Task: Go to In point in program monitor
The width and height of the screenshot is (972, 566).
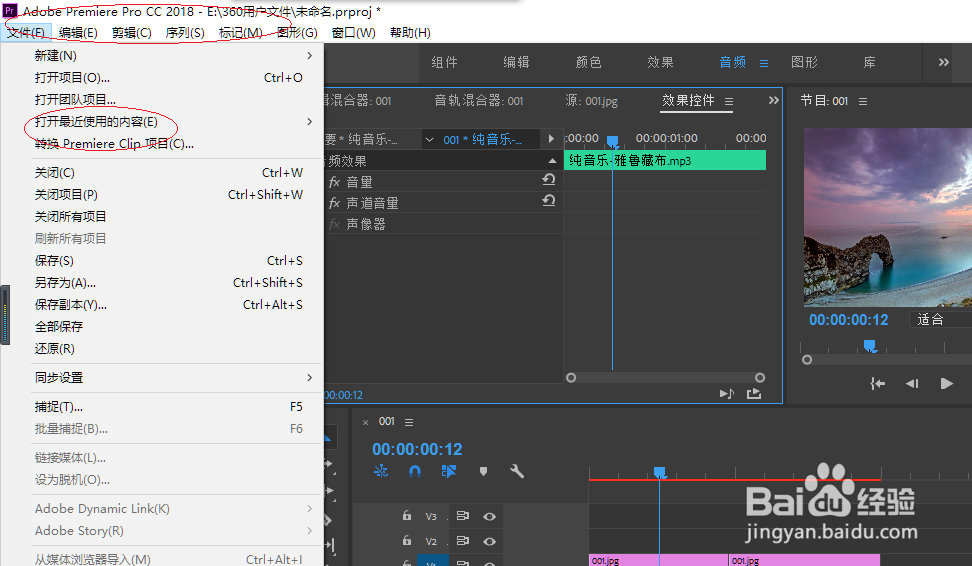Action: coord(877,384)
